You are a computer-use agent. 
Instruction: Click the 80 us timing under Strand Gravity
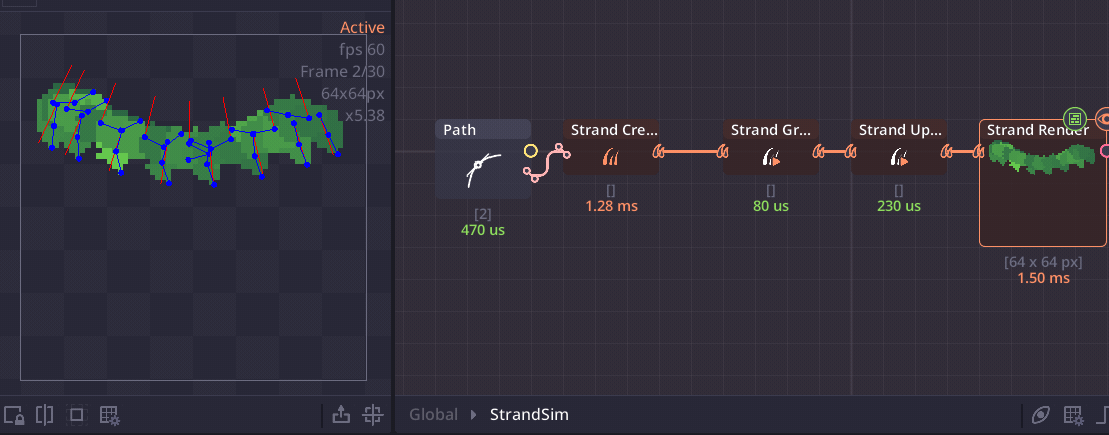[771, 206]
